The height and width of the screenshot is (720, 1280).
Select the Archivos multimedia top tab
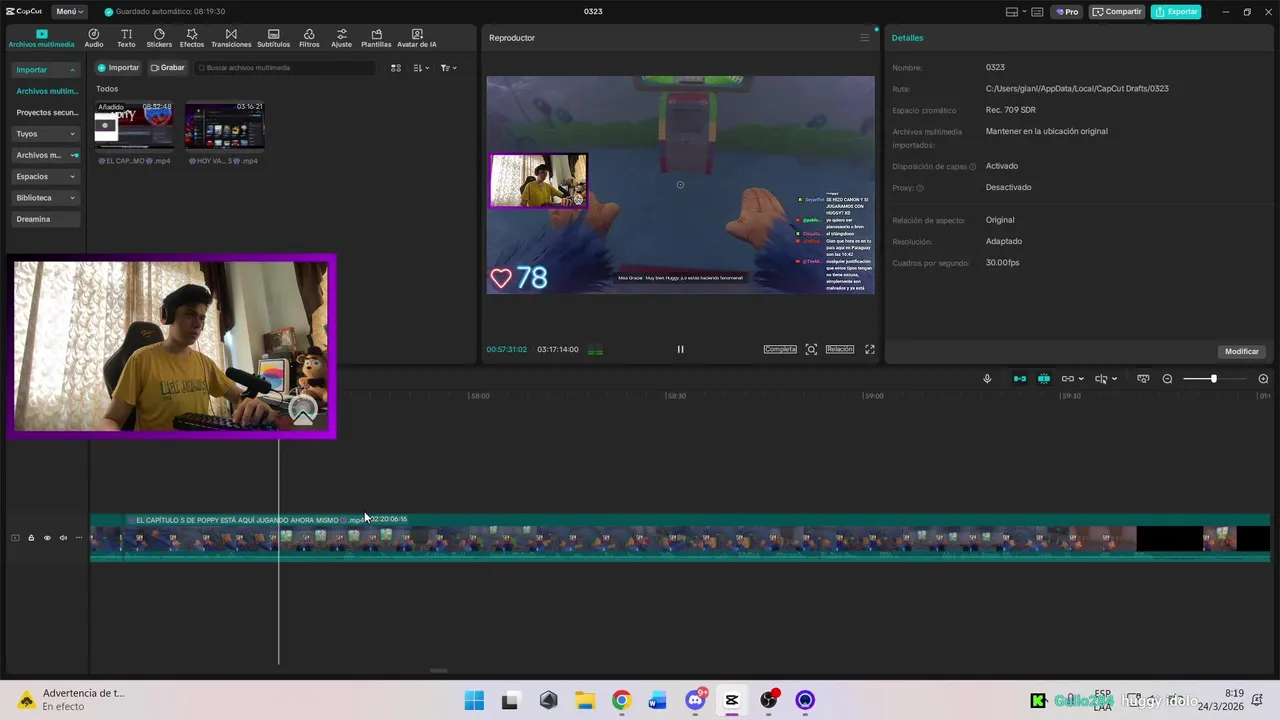(41, 38)
